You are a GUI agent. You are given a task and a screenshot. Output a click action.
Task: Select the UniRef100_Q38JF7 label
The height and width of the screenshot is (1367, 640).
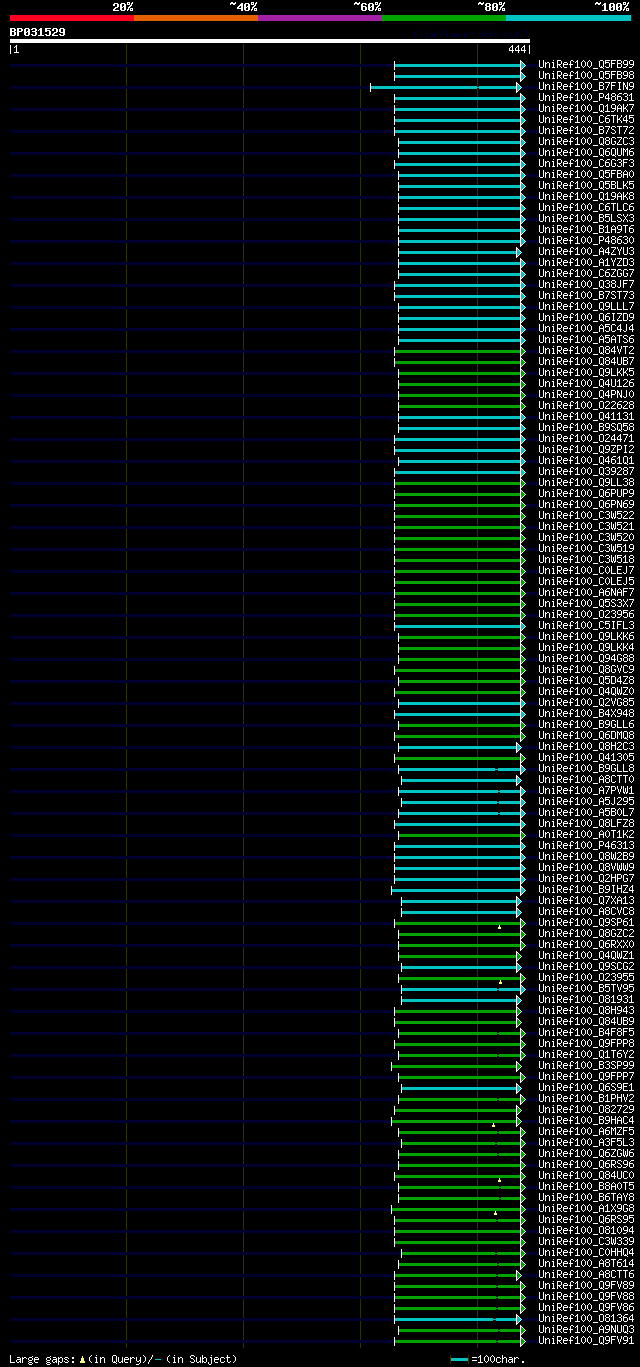pyautogui.click(x=586, y=284)
